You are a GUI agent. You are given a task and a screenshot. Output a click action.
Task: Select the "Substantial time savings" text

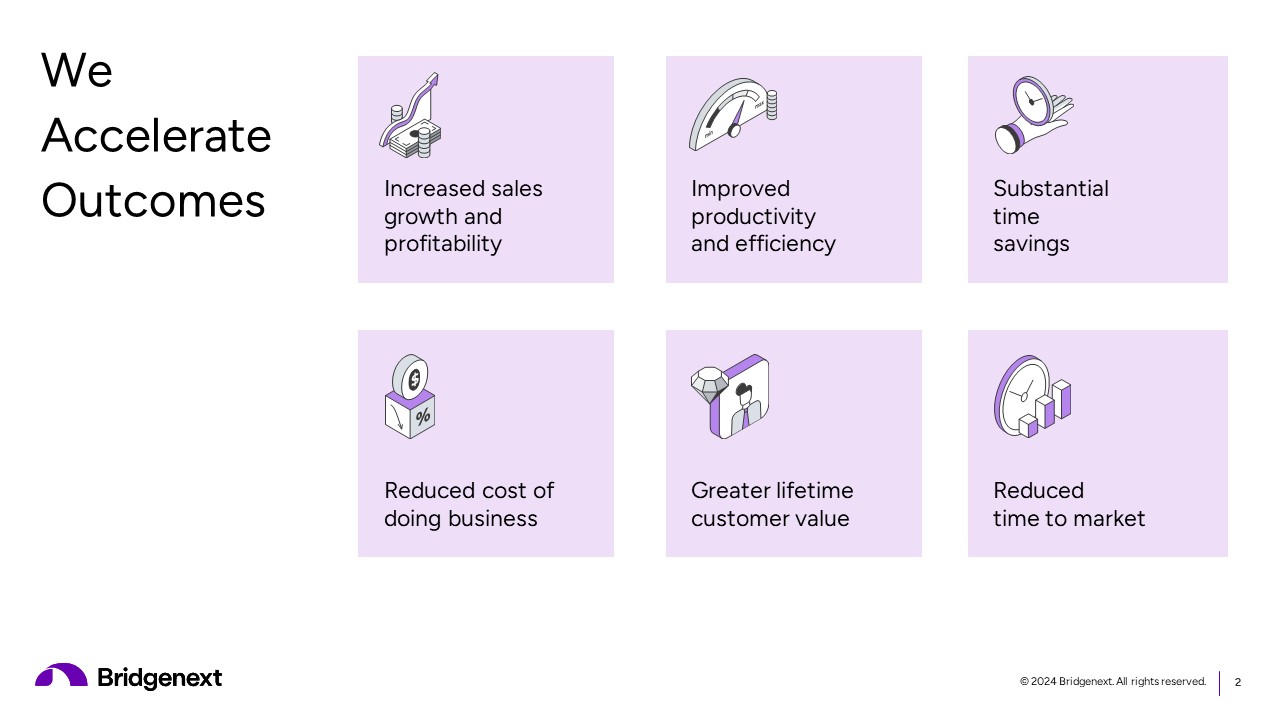[1050, 216]
